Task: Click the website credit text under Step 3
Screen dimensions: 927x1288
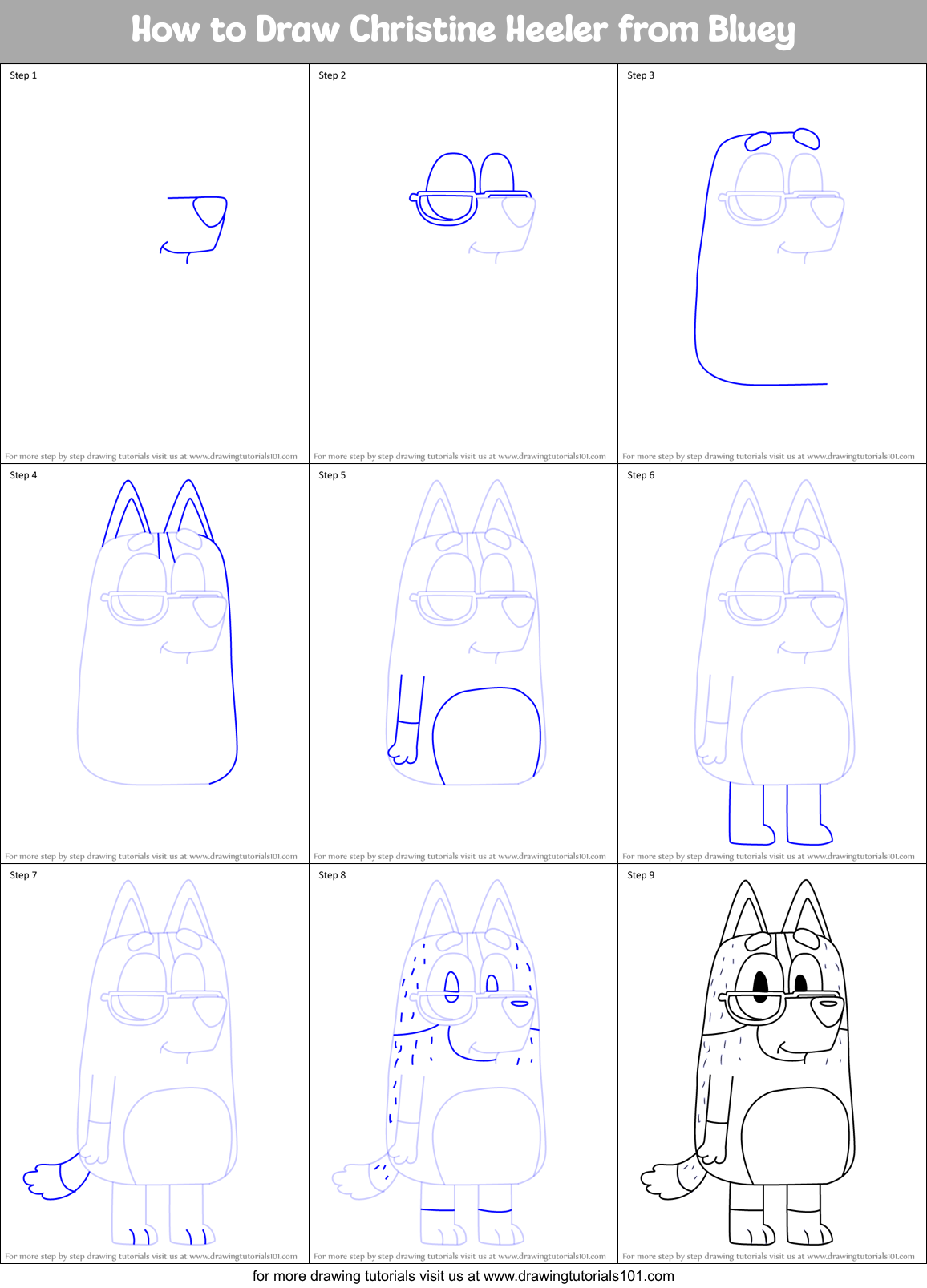Action: (768, 456)
